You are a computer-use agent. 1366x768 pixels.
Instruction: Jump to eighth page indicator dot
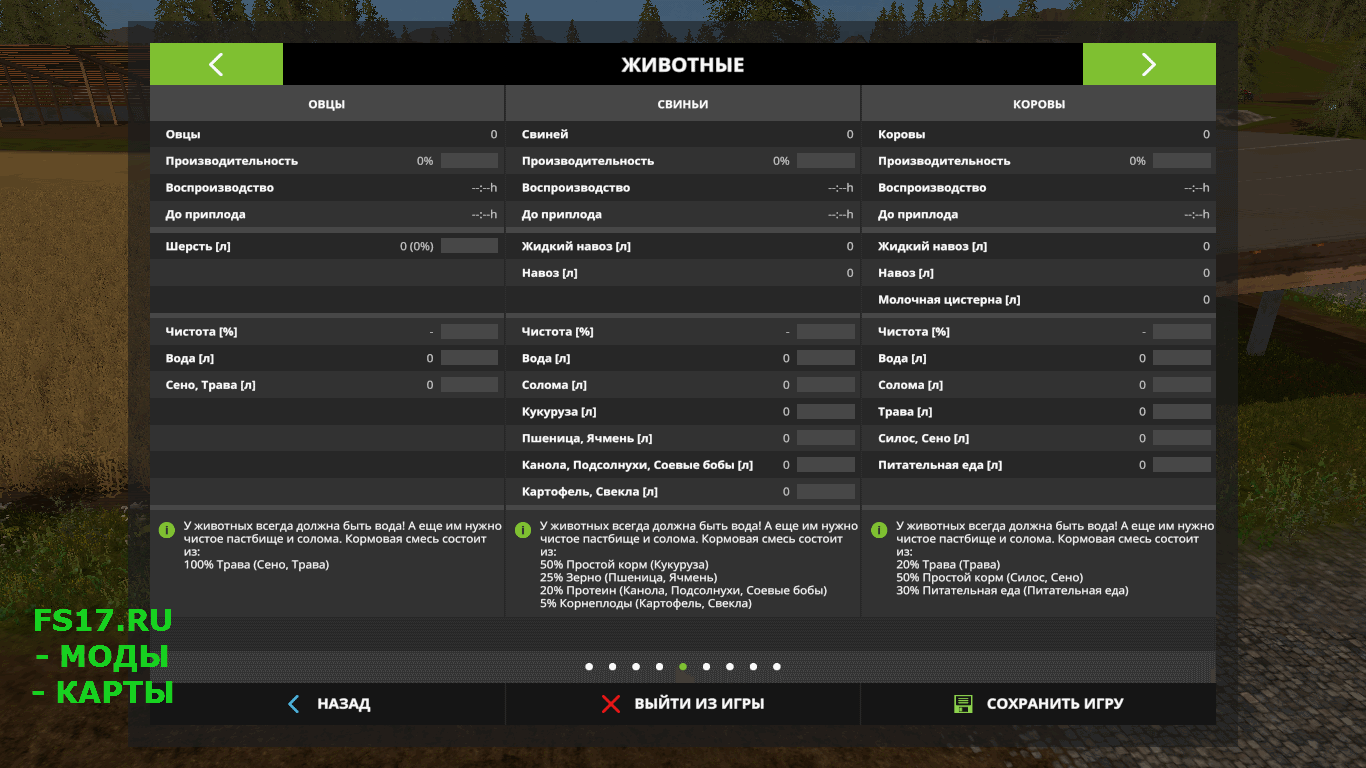click(753, 666)
